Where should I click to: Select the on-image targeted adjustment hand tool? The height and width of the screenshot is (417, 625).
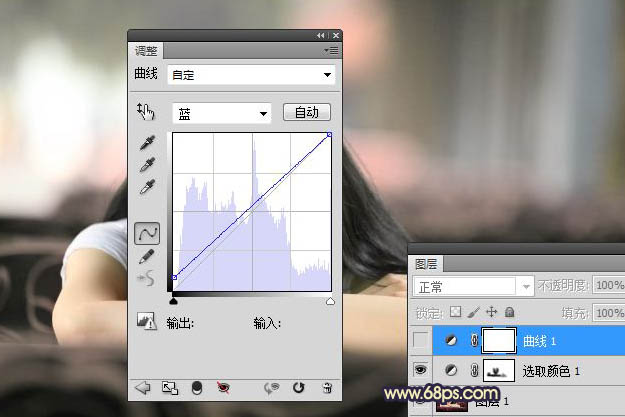point(146,112)
